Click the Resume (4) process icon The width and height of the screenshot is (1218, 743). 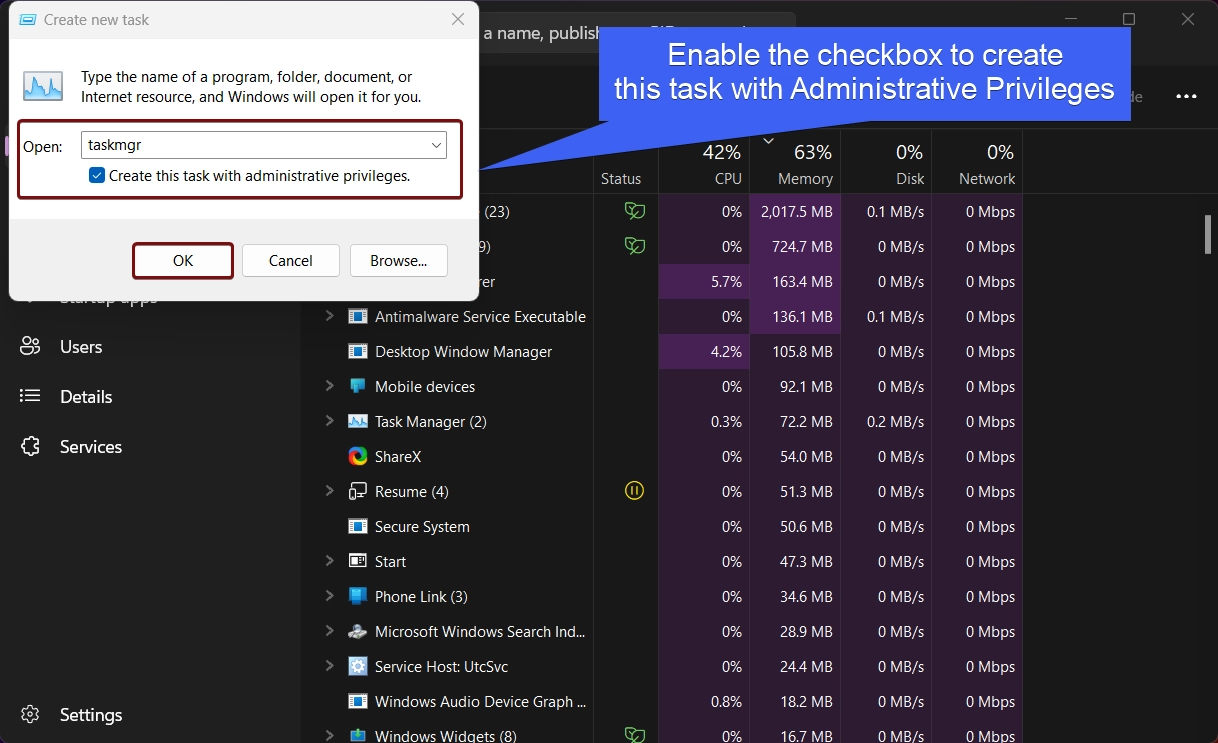coord(358,492)
